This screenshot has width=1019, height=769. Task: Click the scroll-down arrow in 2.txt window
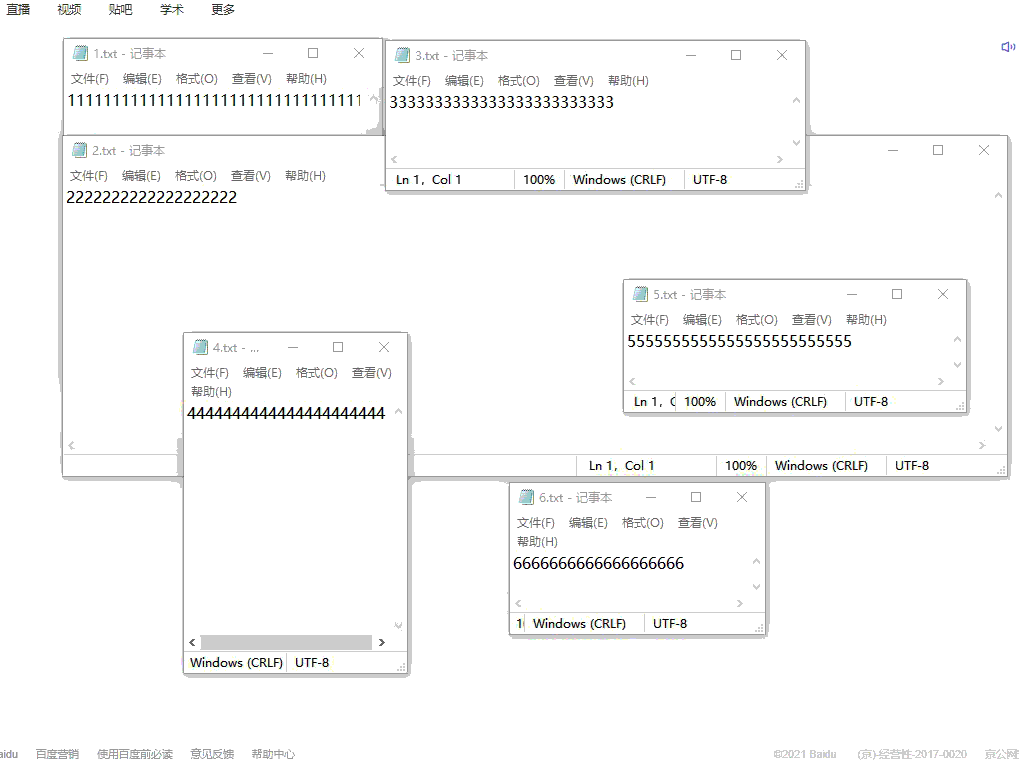(x=998, y=429)
